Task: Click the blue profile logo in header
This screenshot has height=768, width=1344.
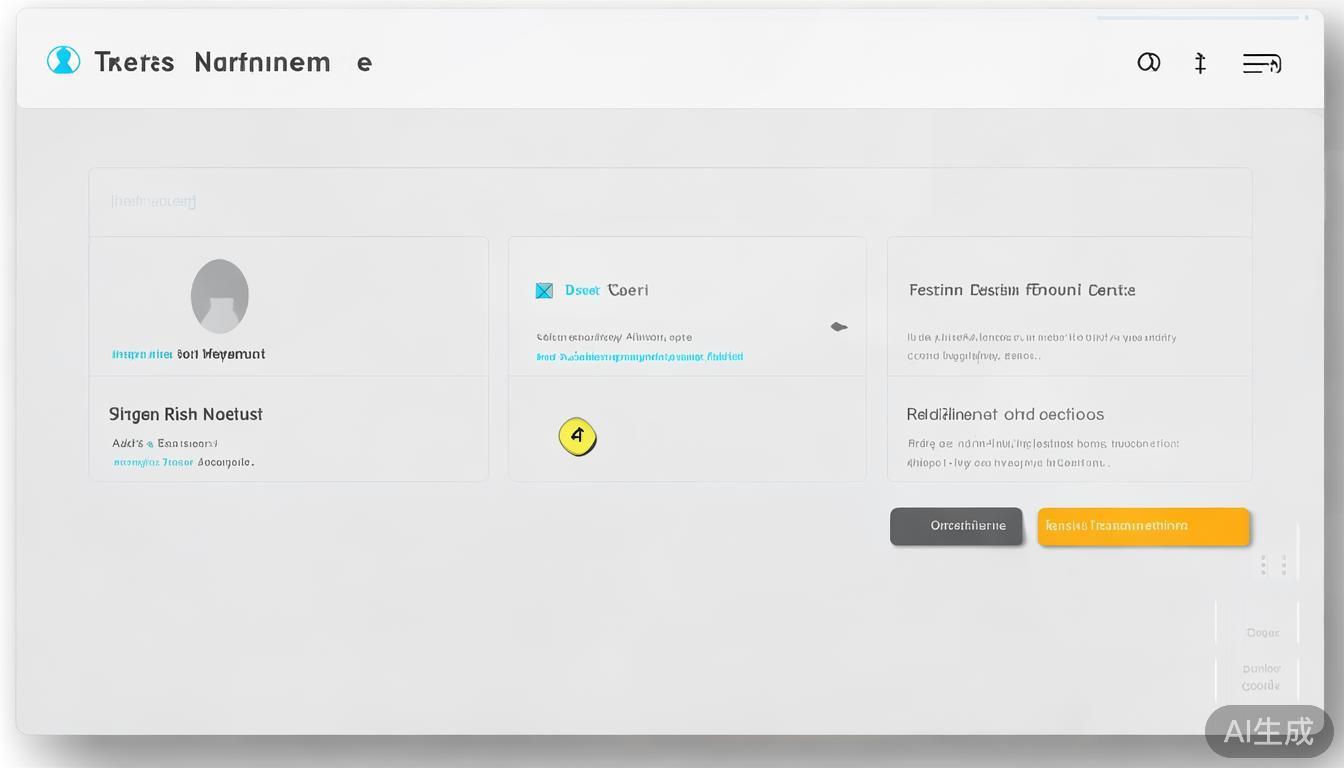Action: pos(63,61)
